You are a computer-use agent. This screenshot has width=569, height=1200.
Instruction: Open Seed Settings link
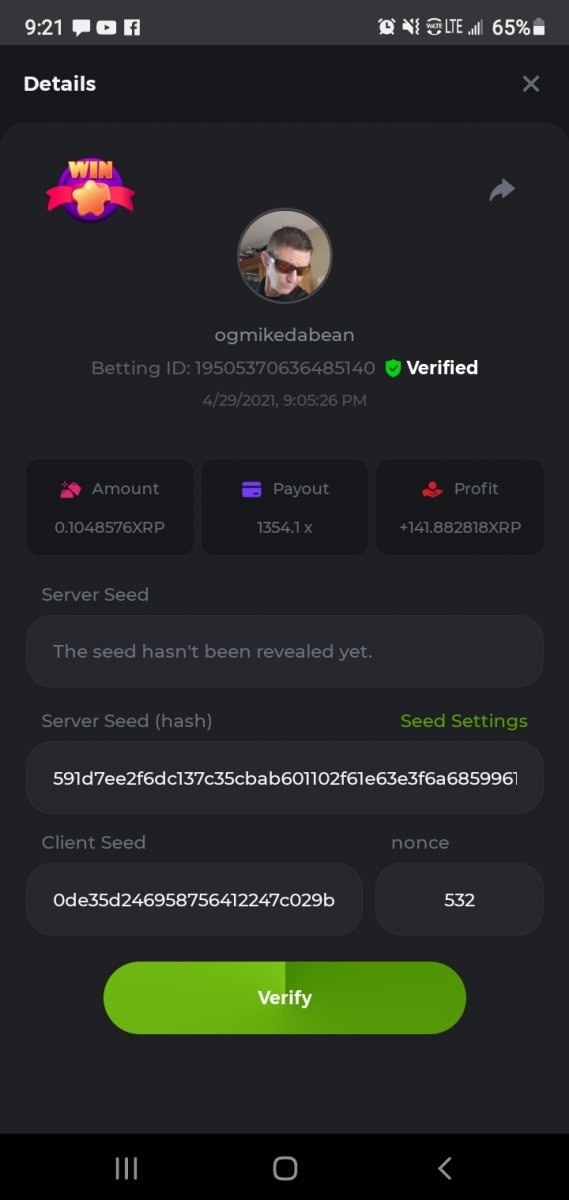click(x=464, y=721)
